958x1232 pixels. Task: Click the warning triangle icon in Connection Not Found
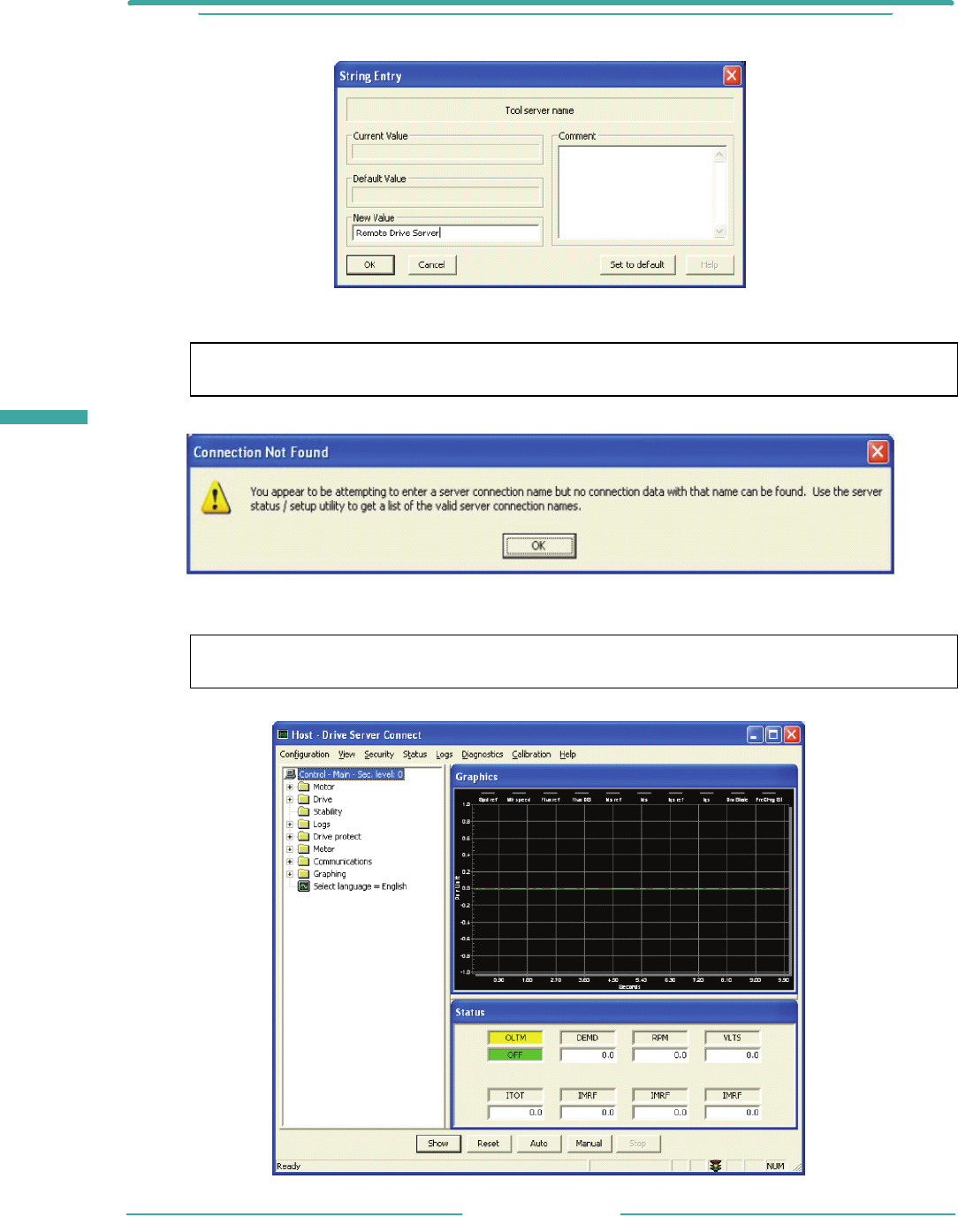click(x=216, y=498)
